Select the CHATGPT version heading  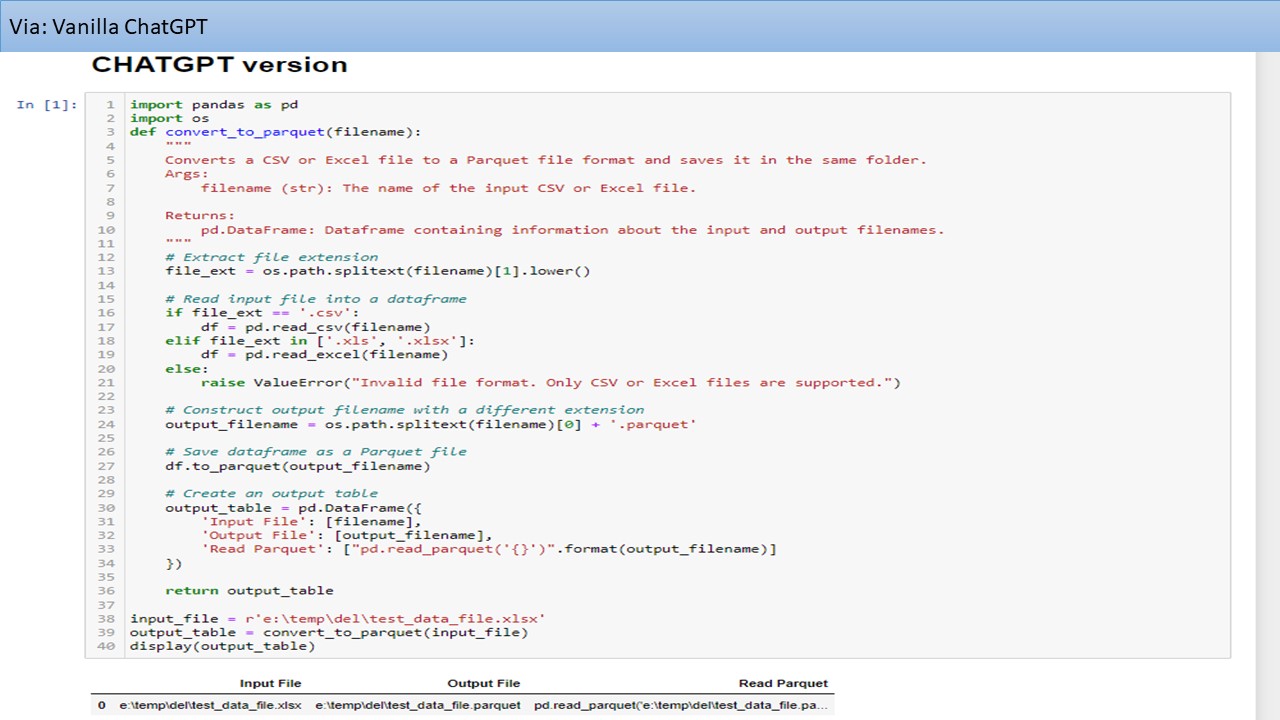(219, 65)
